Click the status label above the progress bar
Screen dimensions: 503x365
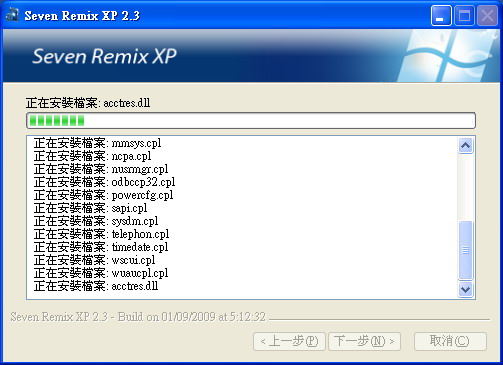tap(88, 103)
